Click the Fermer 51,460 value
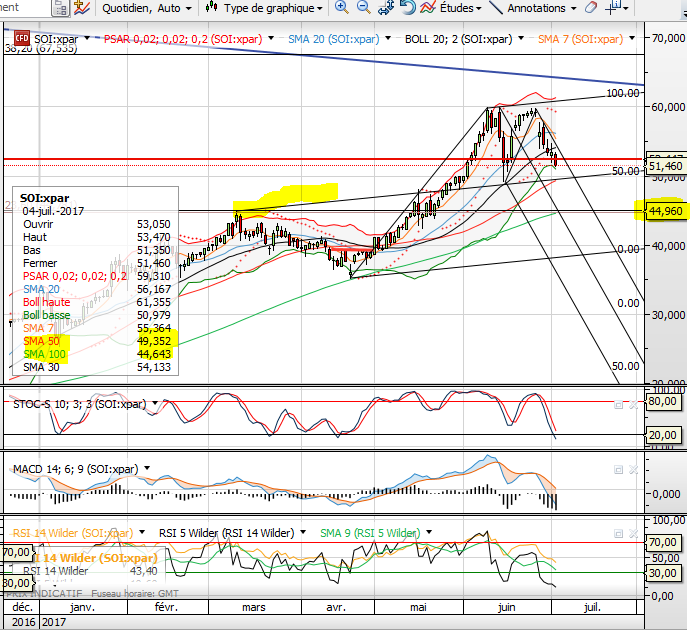This screenshot has width=690, height=630. 154,263
